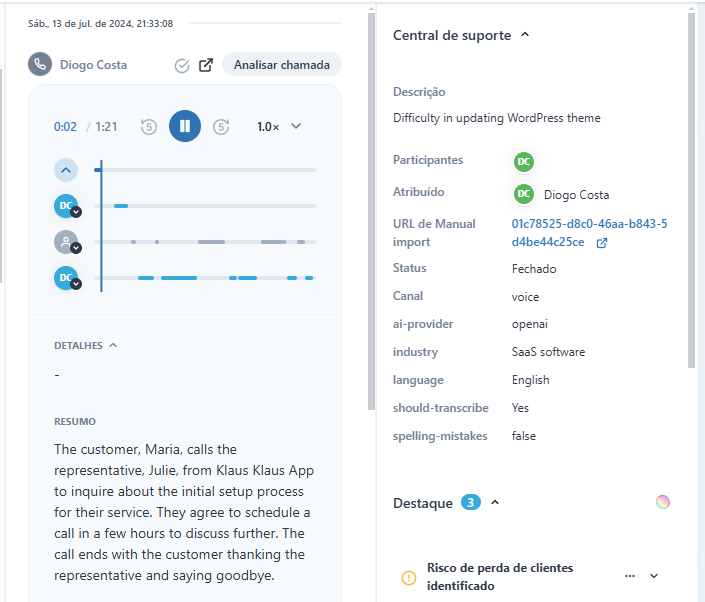
Task: Expand Risco de perda de clientes item
Action: (x=654, y=576)
